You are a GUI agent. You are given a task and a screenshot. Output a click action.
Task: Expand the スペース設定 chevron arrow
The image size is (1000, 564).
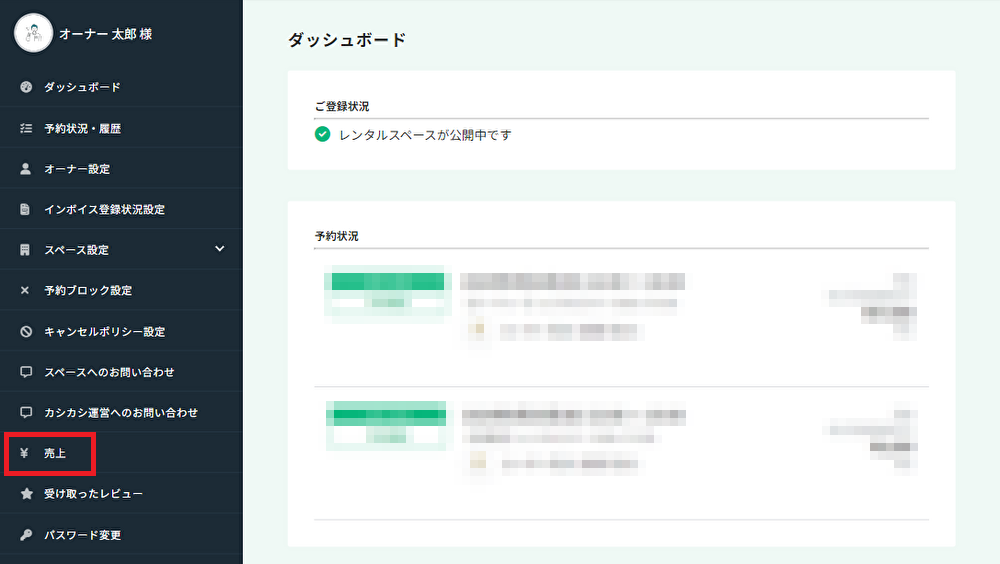220,249
